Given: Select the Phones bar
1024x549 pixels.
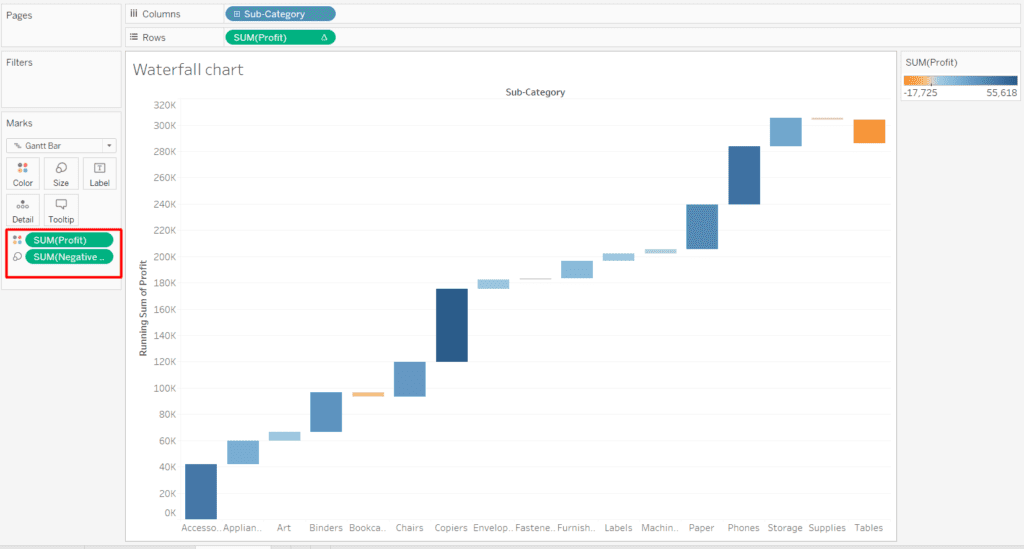Looking at the screenshot, I should [x=744, y=175].
